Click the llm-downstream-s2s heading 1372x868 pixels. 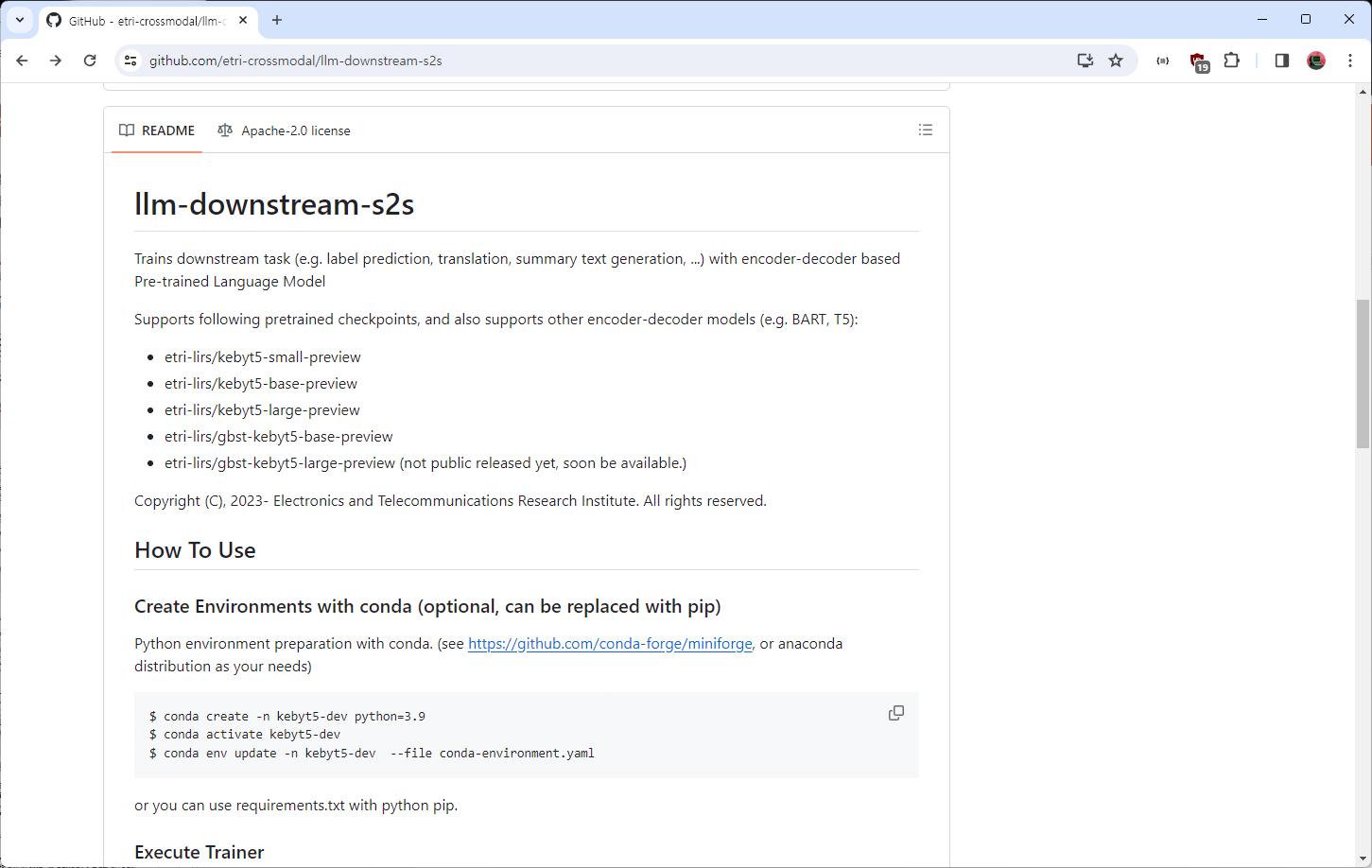coord(274,204)
